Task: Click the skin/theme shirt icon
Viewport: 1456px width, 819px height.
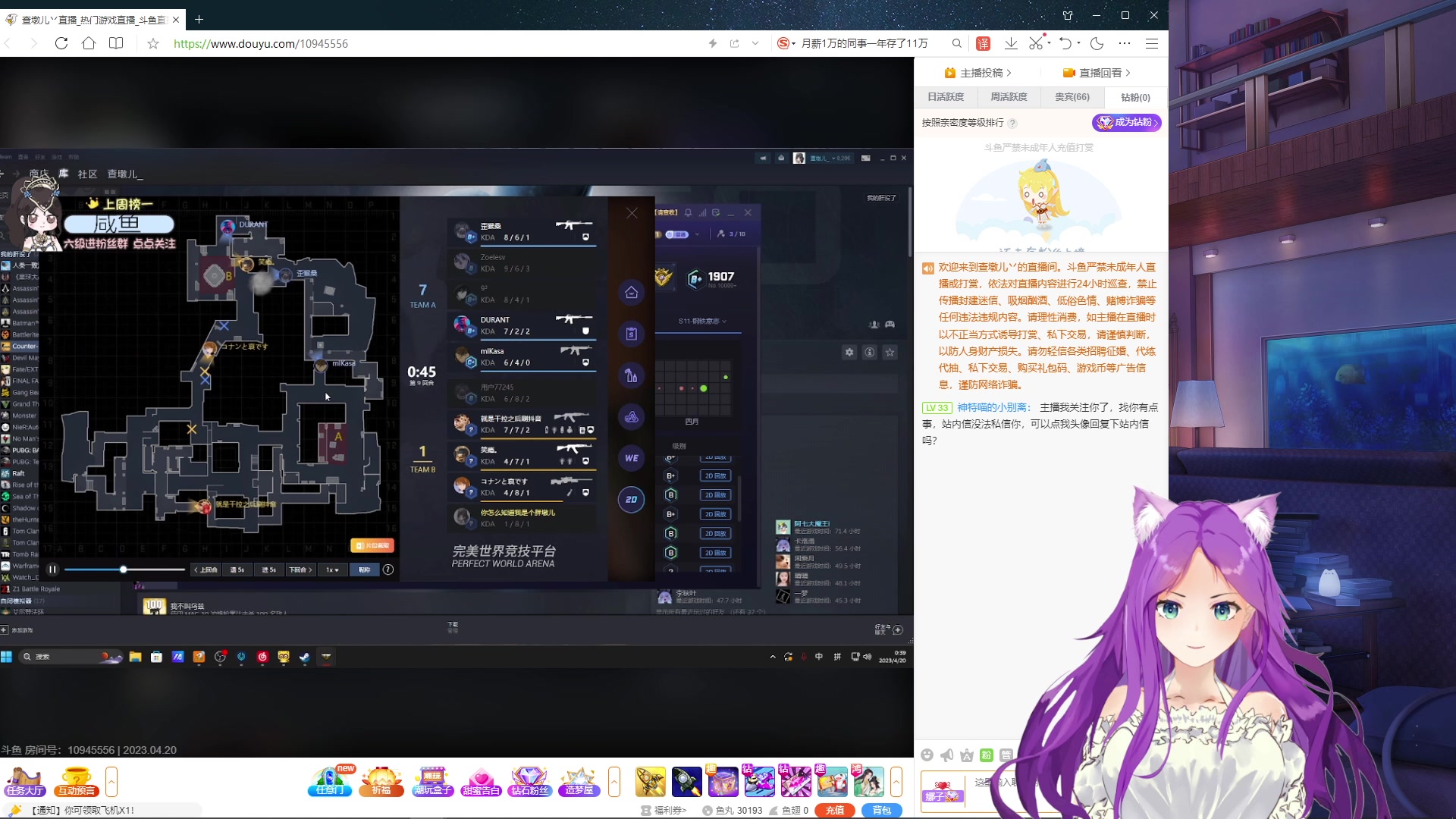Action: 1068,15
